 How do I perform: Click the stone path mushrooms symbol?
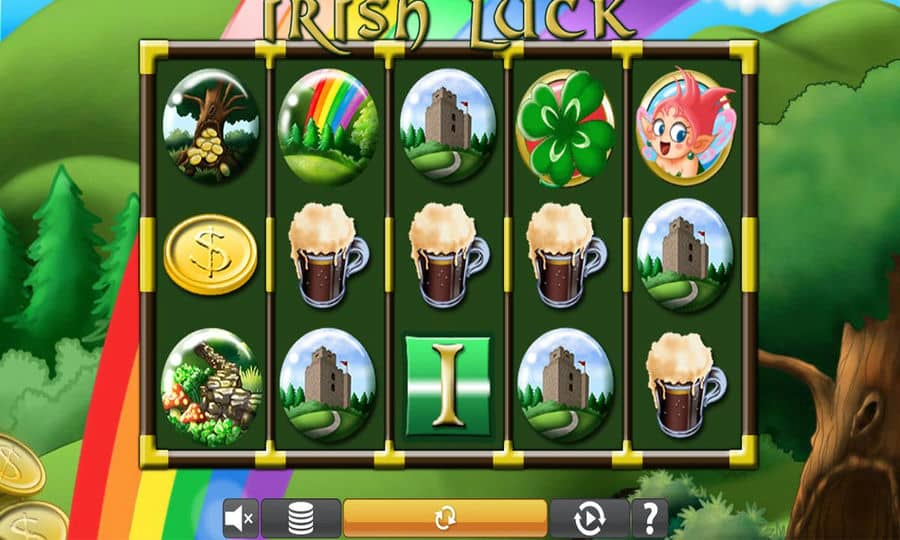(x=212, y=387)
